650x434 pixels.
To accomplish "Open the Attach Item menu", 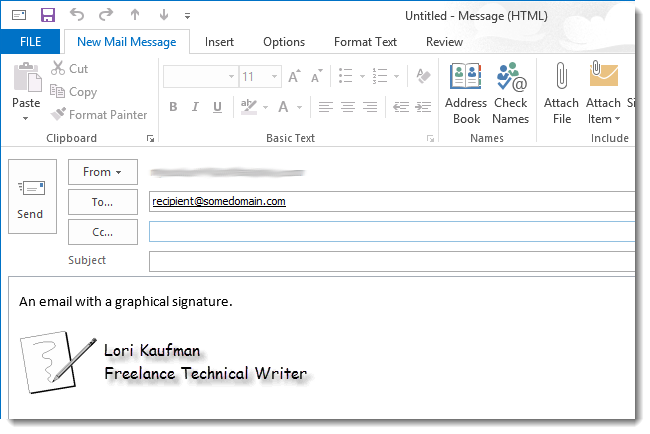I will point(603,93).
